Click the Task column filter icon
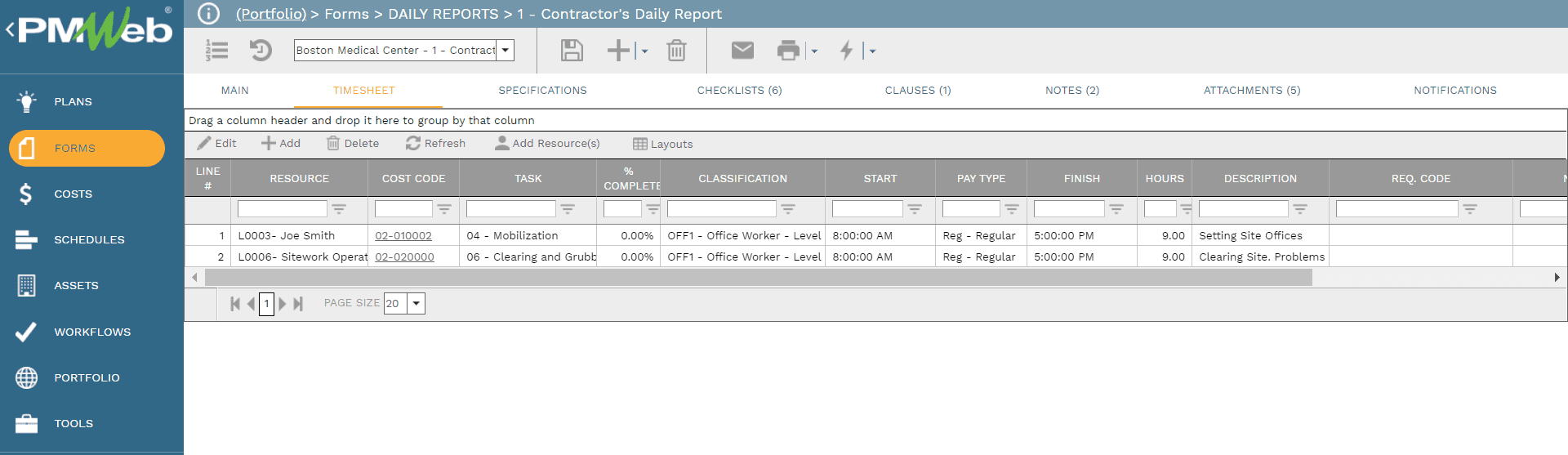Screen dimensions: 1568x455 click(x=568, y=209)
